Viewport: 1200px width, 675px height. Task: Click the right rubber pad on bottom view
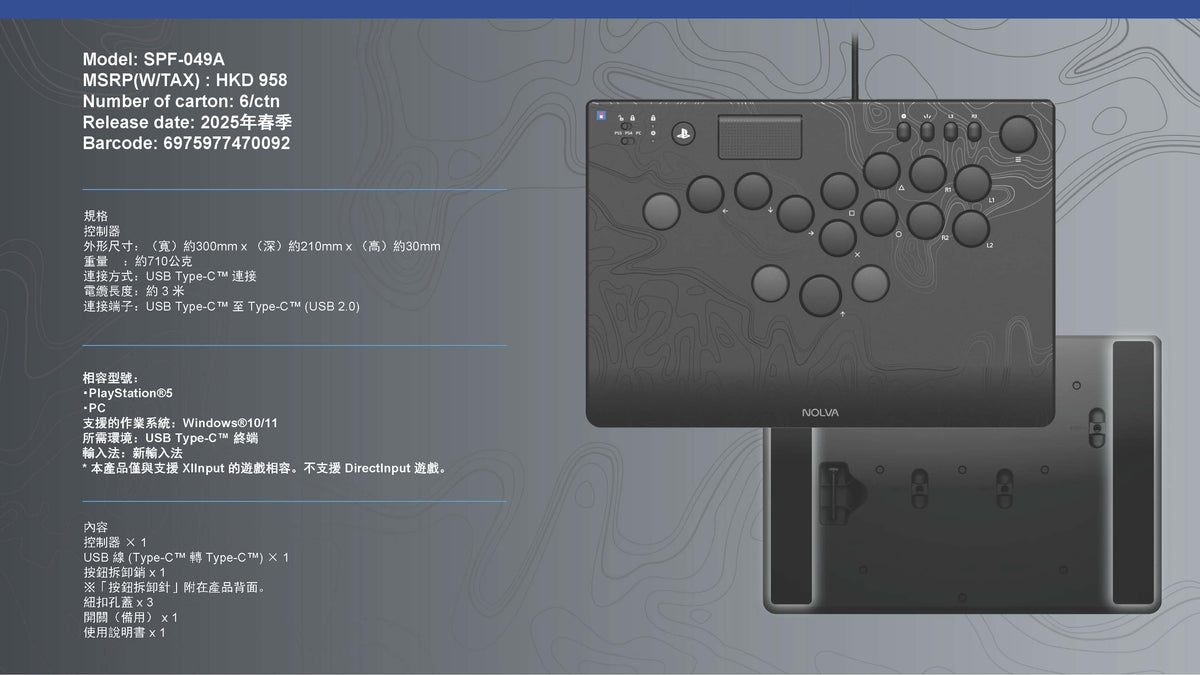coord(1133,472)
